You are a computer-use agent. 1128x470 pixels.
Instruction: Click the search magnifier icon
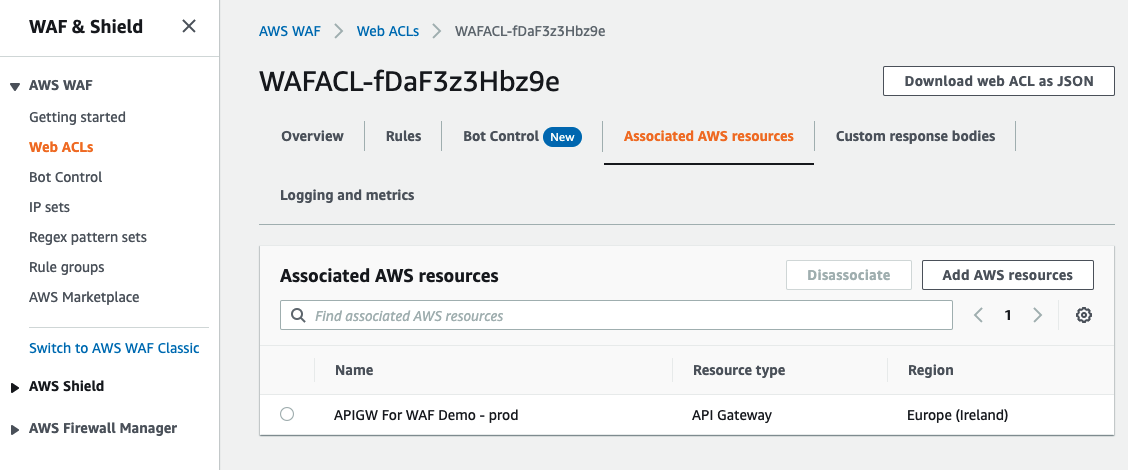point(297,316)
